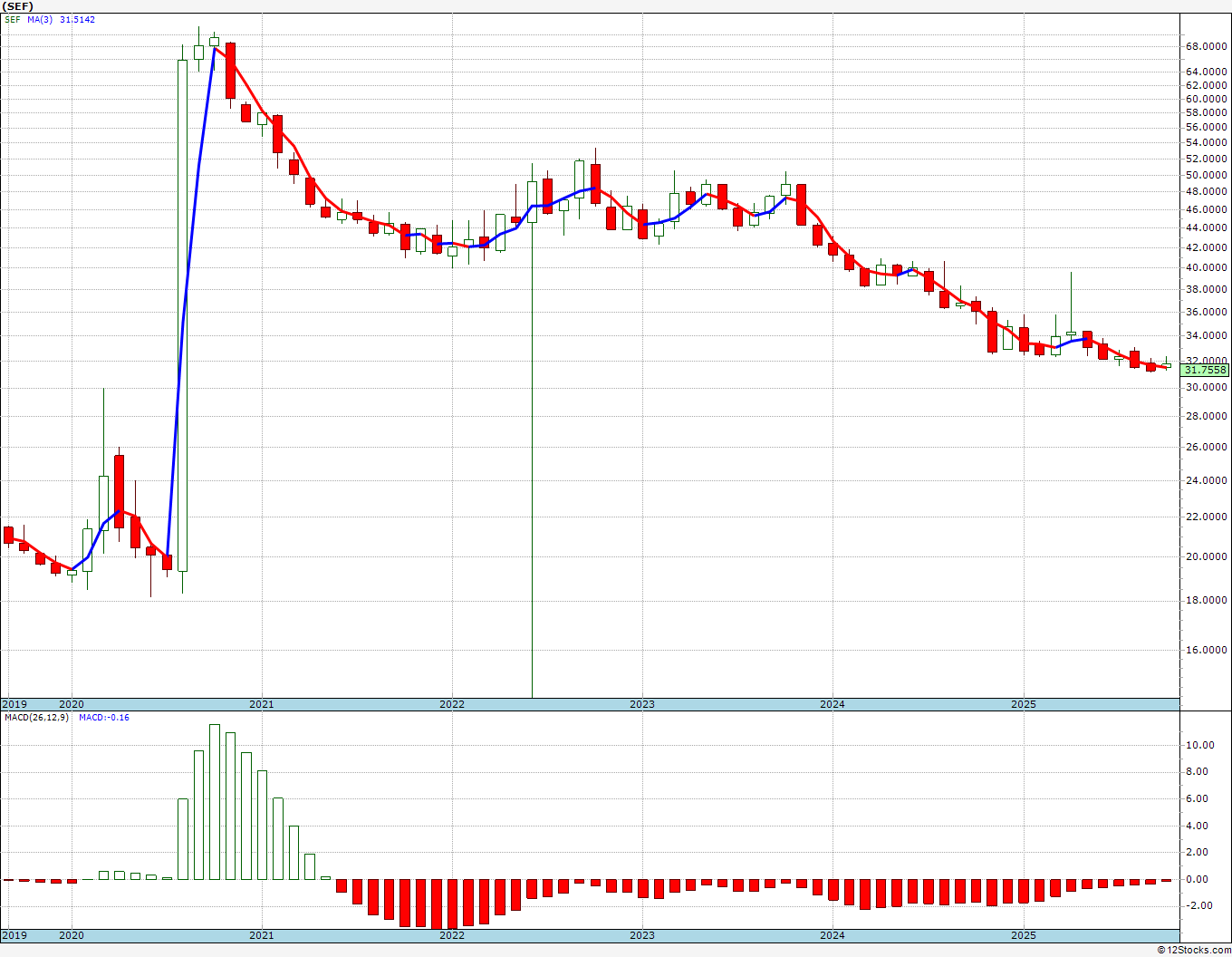The height and width of the screenshot is (957, 1232).
Task: Click the (SEF) chart title
Action: click(x=19, y=6)
